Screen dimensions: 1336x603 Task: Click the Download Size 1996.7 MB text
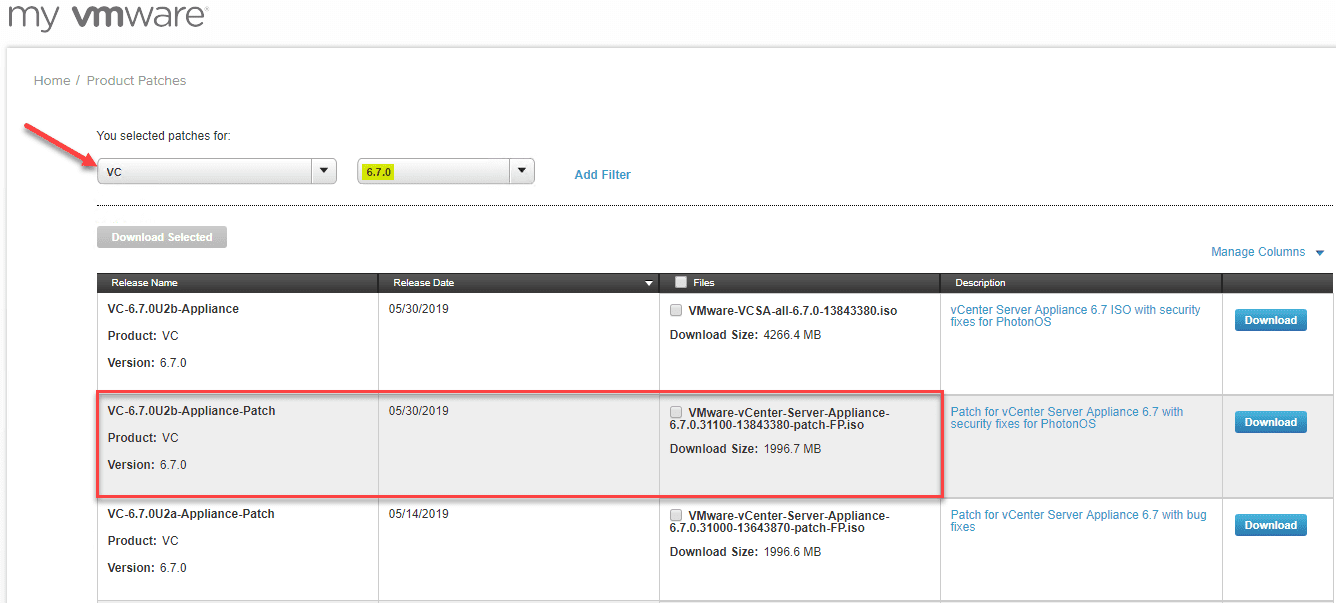[x=745, y=449]
